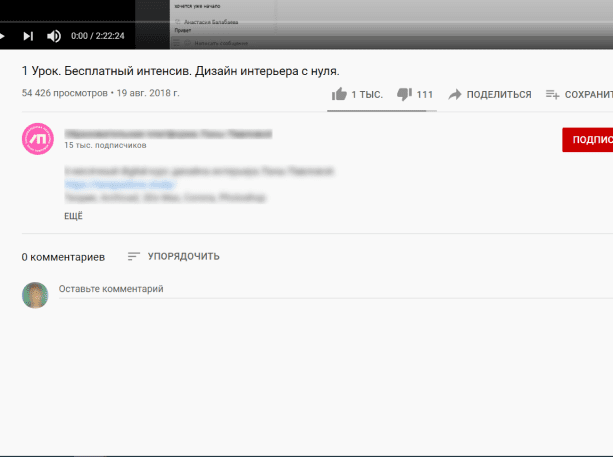Screen dimensions: 613x457
Task: Click the 1 ТЫС. like count
Action: pyautogui.click(x=367, y=95)
